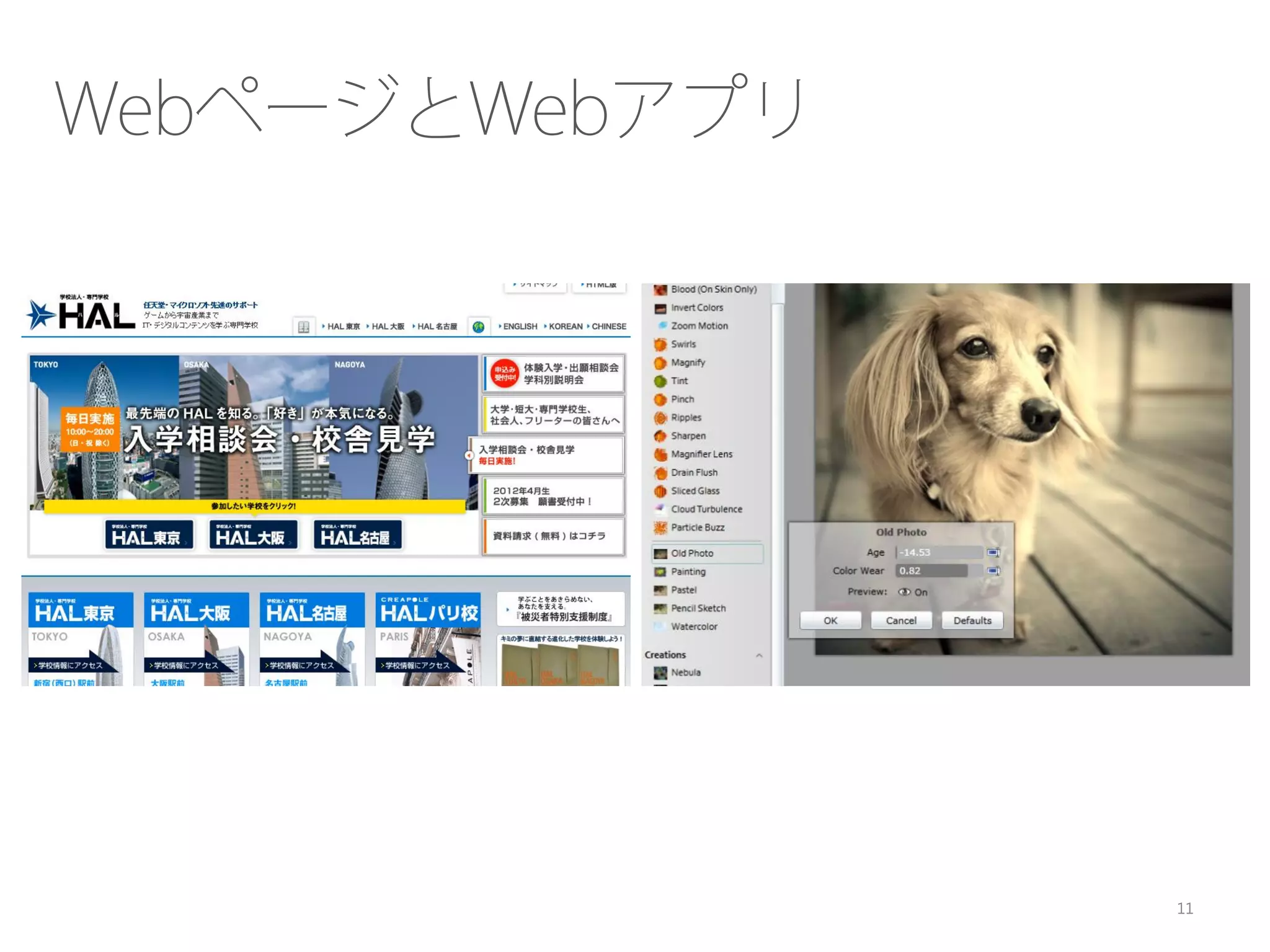Select the Swirls effect icon
1270x952 pixels.
660,345
